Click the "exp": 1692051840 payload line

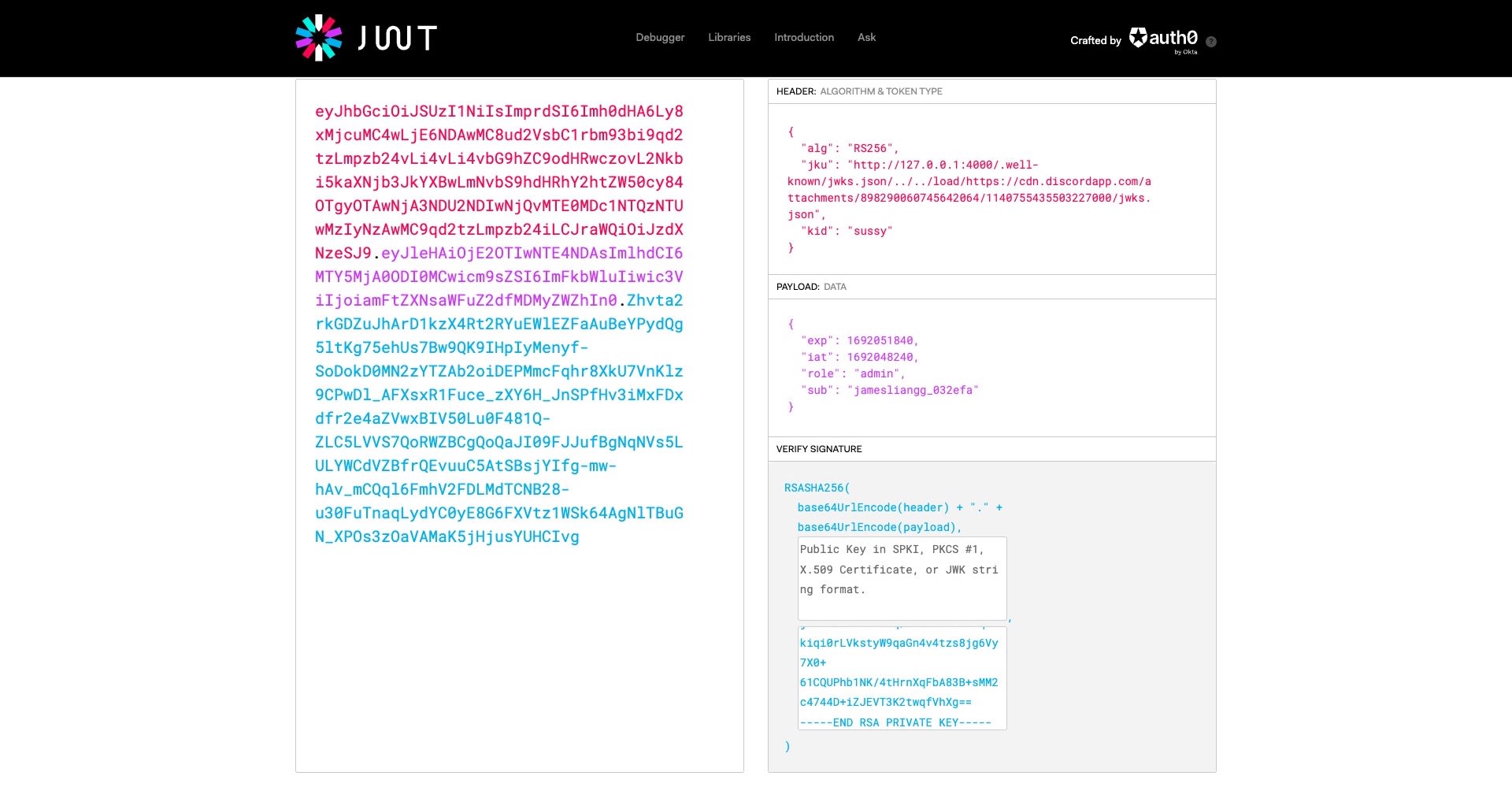tap(860, 340)
